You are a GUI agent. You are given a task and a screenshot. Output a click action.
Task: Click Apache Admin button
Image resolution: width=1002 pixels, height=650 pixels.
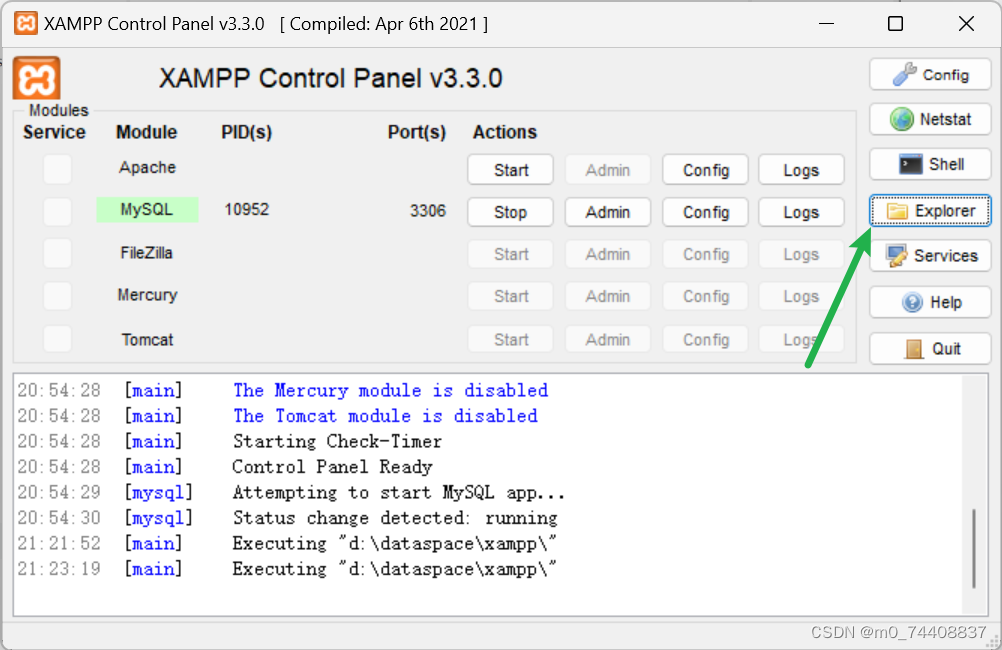(x=608, y=170)
